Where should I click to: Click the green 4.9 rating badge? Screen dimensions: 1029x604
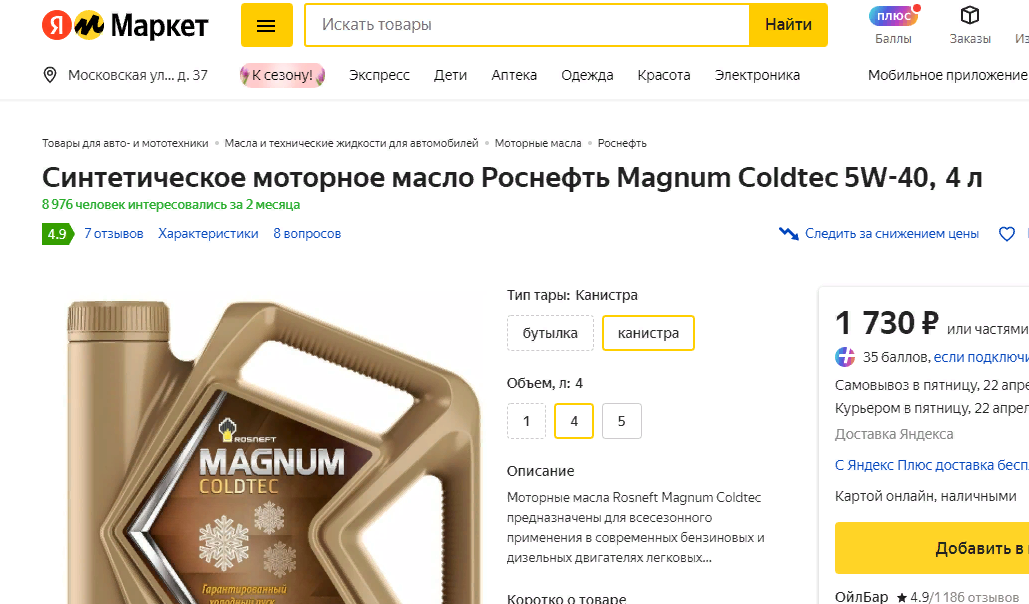pyautogui.click(x=58, y=234)
